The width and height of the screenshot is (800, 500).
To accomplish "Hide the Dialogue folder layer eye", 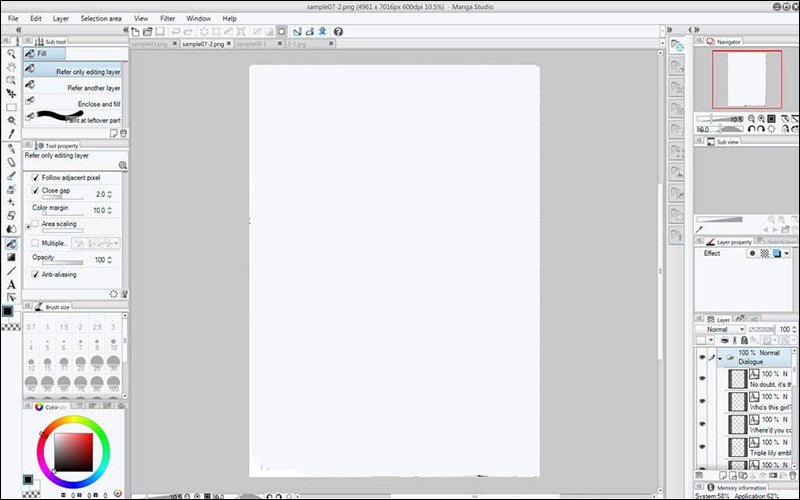I will 702,357.
